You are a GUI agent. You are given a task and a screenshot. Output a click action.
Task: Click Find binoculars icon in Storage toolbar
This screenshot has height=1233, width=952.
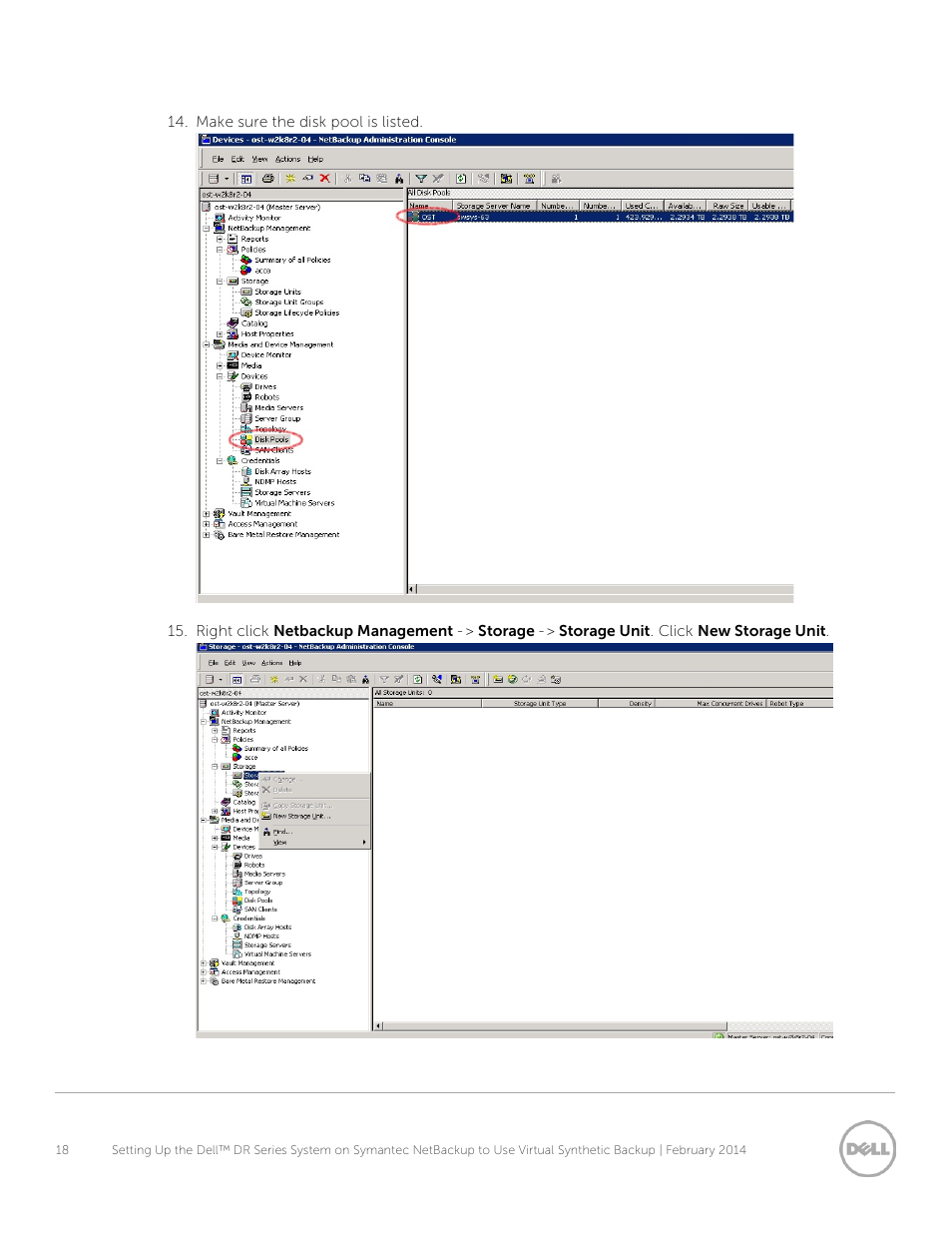(x=366, y=680)
